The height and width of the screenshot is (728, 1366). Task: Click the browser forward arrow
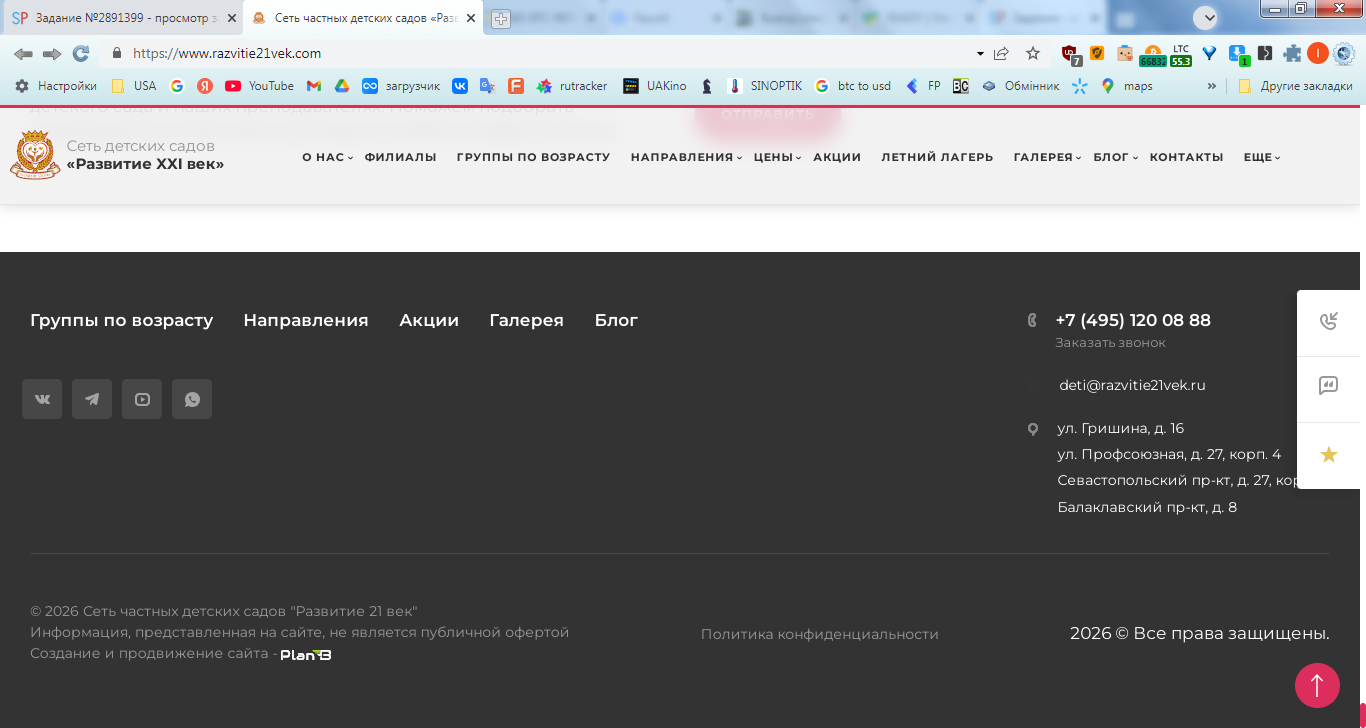pos(52,54)
